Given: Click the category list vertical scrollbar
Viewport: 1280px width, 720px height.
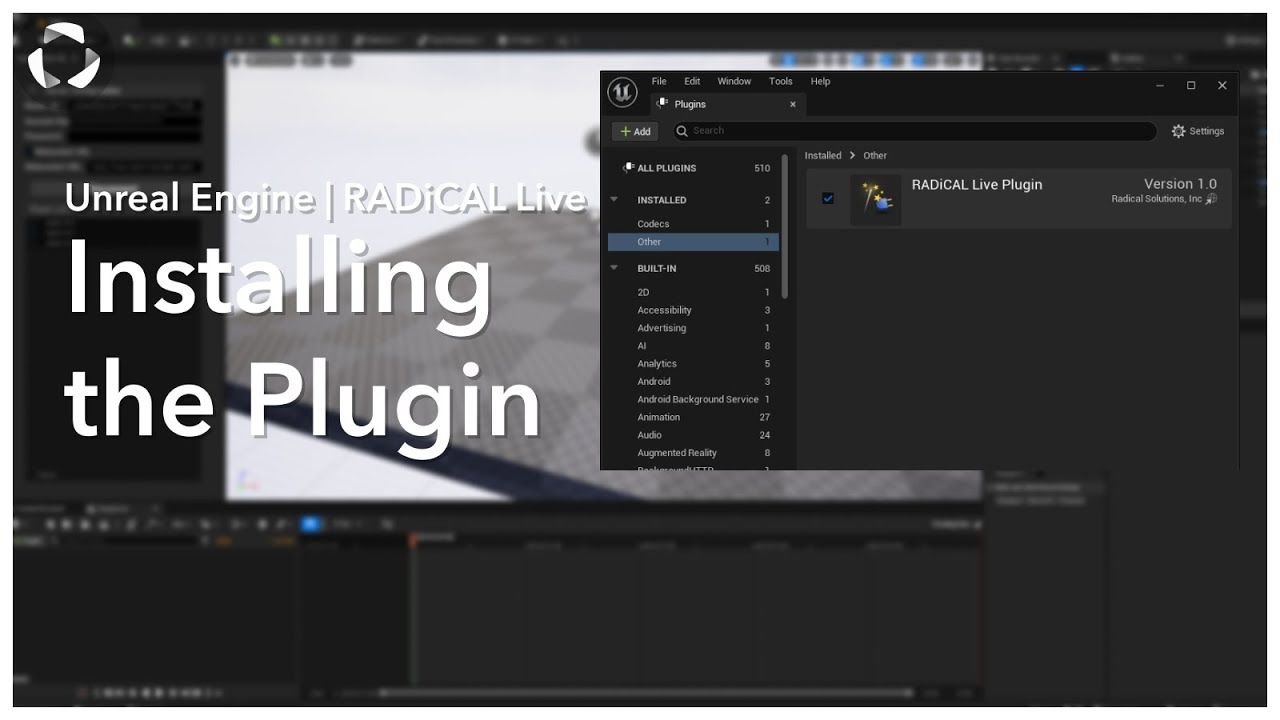Looking at the screenshot, I should [785, 226].
